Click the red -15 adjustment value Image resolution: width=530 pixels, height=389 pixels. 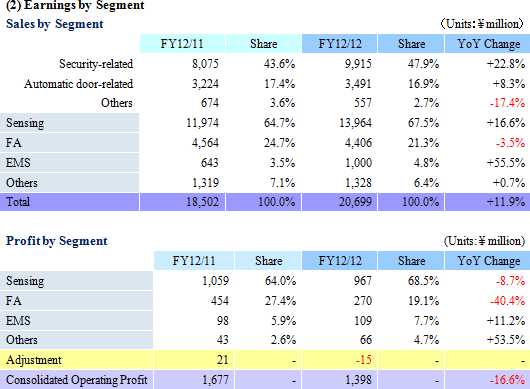(x=364, y=360)
